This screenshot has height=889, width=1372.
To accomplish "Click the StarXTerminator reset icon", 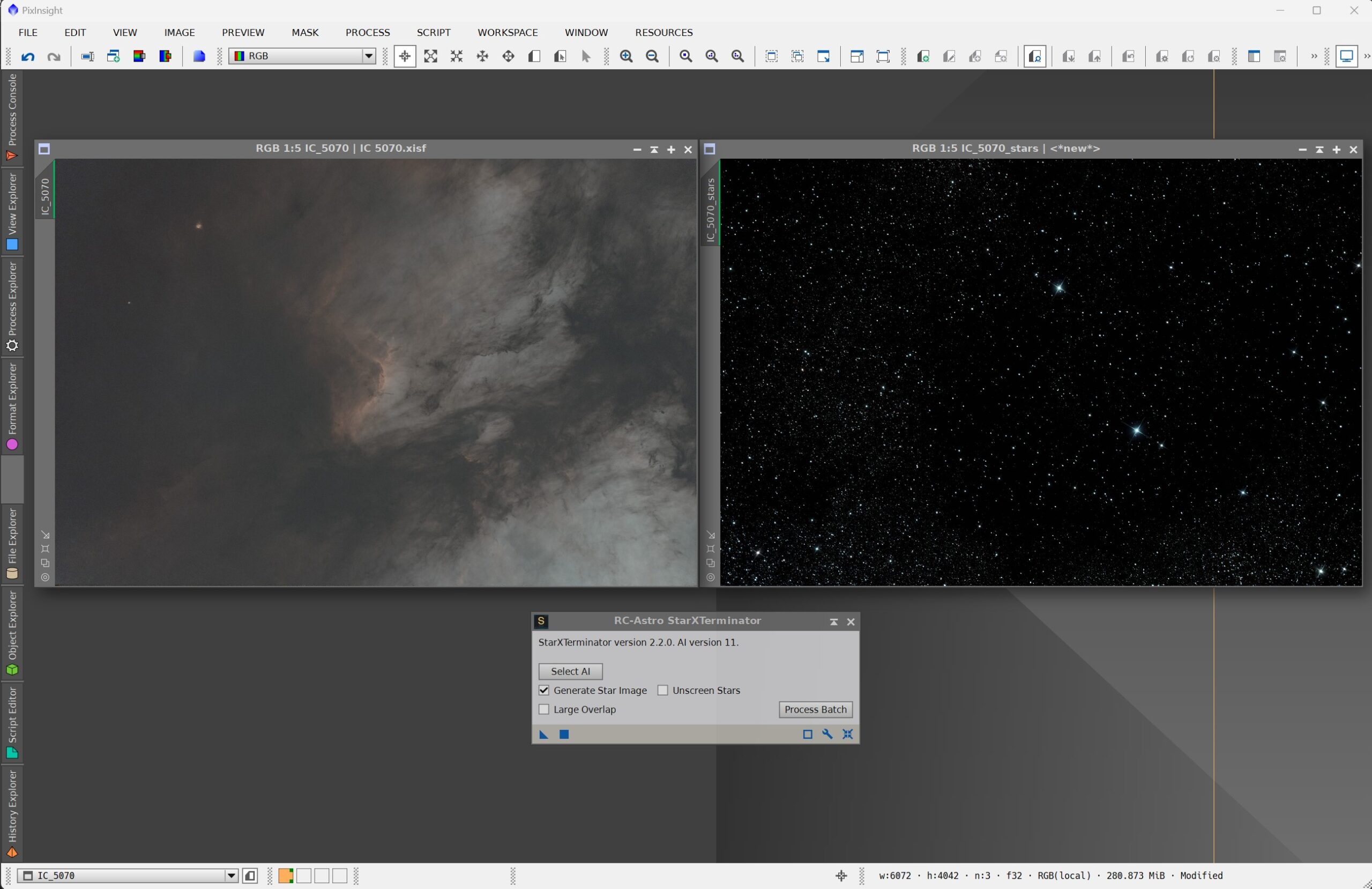I will point(847,735).
